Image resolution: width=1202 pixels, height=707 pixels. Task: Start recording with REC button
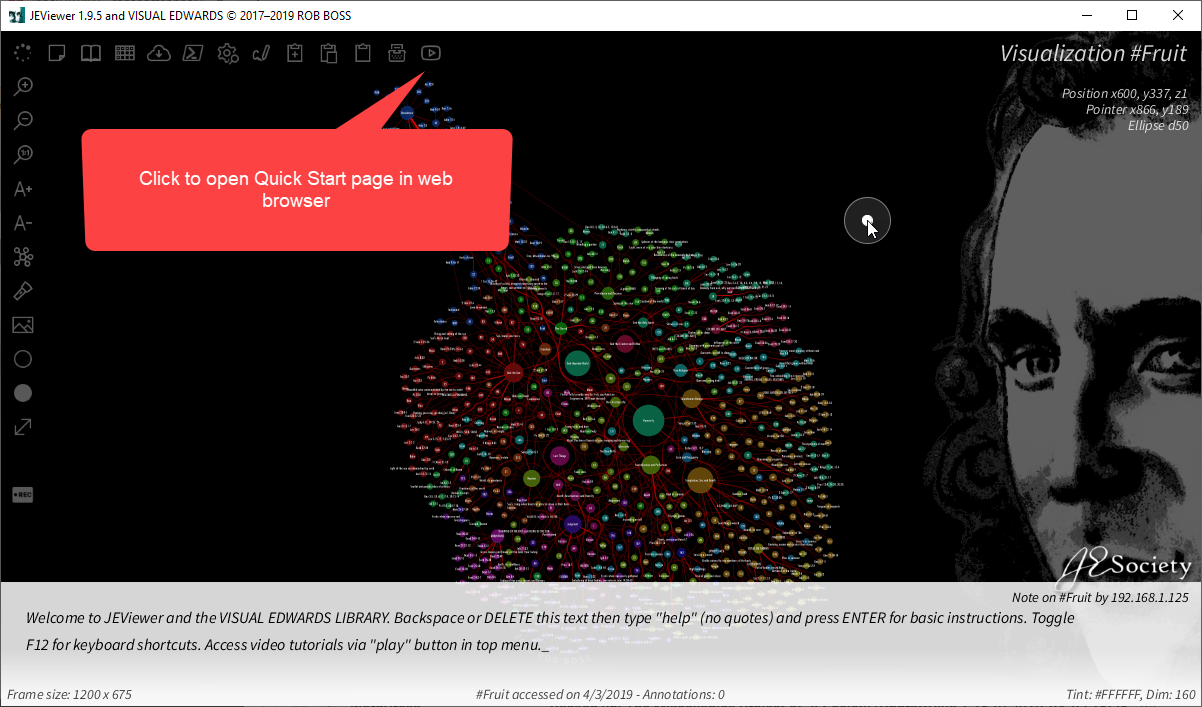point(23,495)
